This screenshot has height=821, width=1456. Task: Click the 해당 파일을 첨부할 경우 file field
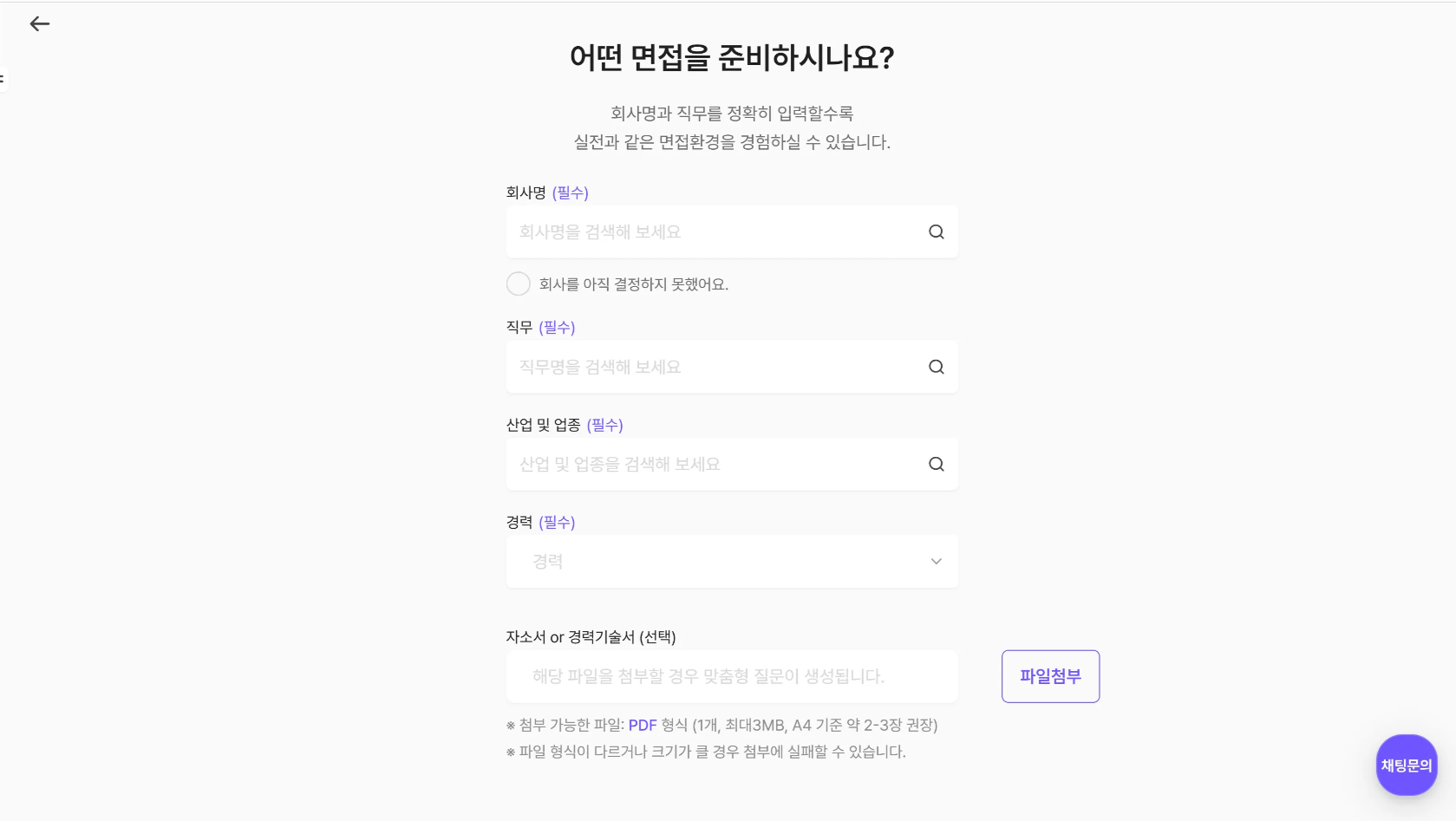point(732,676)
